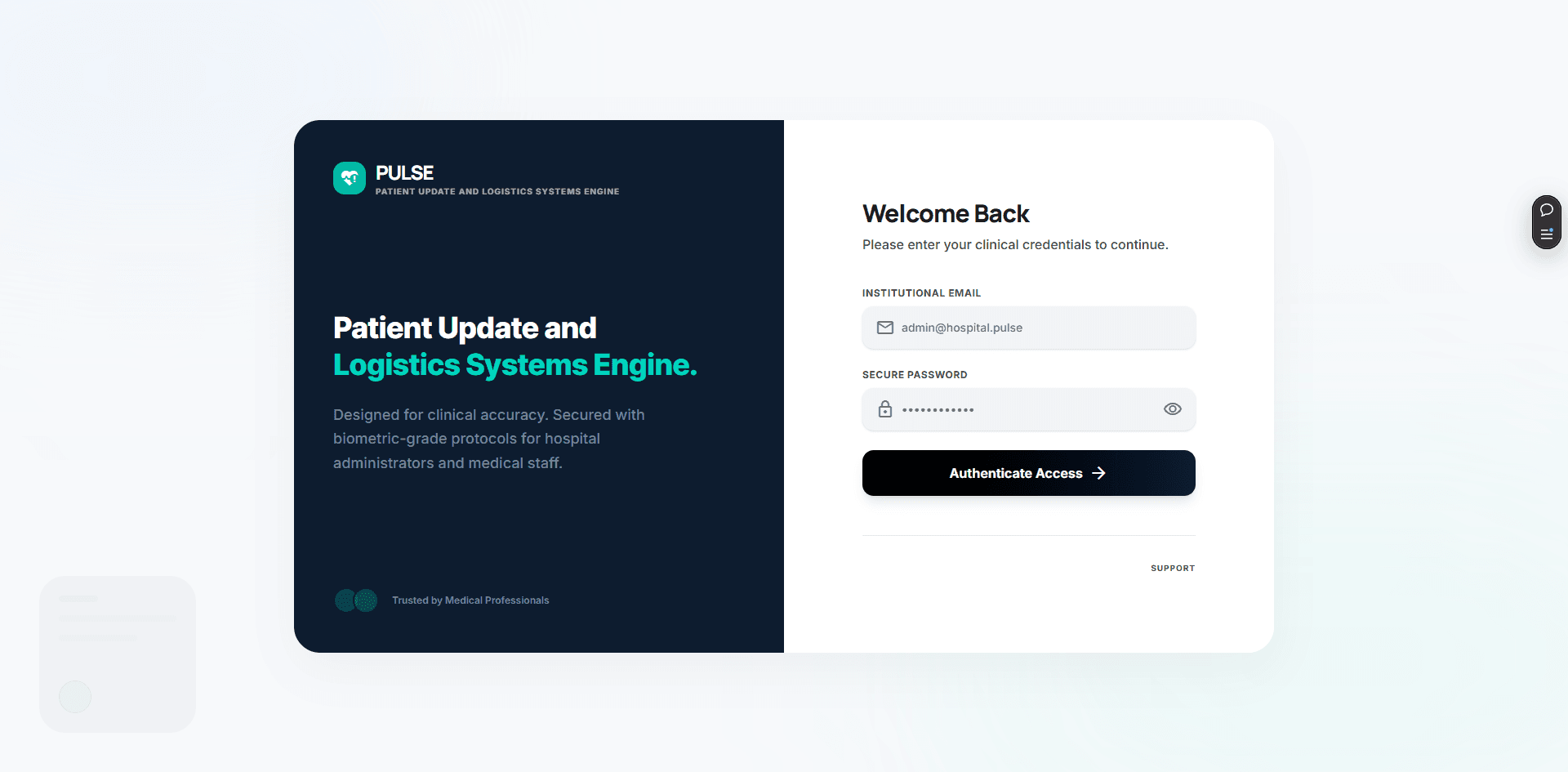The height and width of the screenshot is (772, 1568).
Task: Click 'PATIENT UPDATE AND LOGISTICS SYSTEMS ENGINE' tagline
Action: tap(497, 192)
